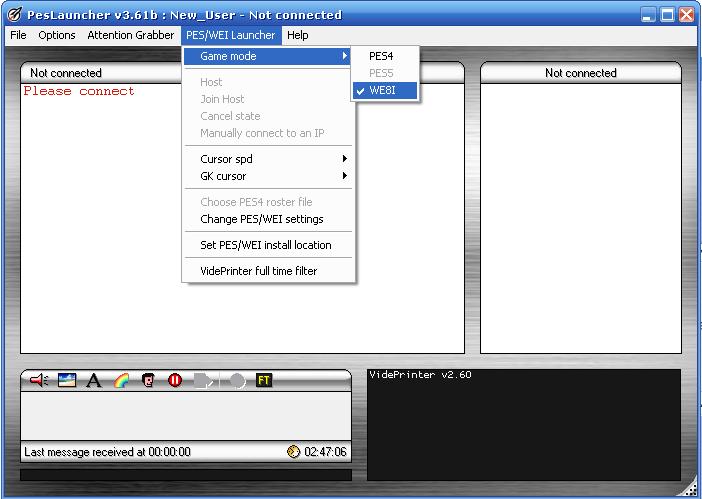702x499 pixels.
Task: Click the PesLauncher title bar app icon
Action: pyautogui.click(x=14, y=15)
